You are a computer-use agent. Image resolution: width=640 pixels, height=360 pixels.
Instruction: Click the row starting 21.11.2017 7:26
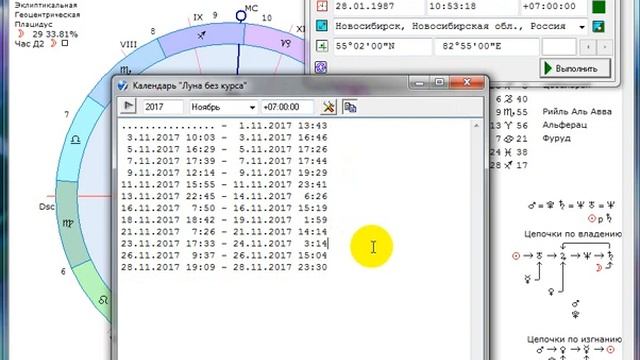[224, 232]
